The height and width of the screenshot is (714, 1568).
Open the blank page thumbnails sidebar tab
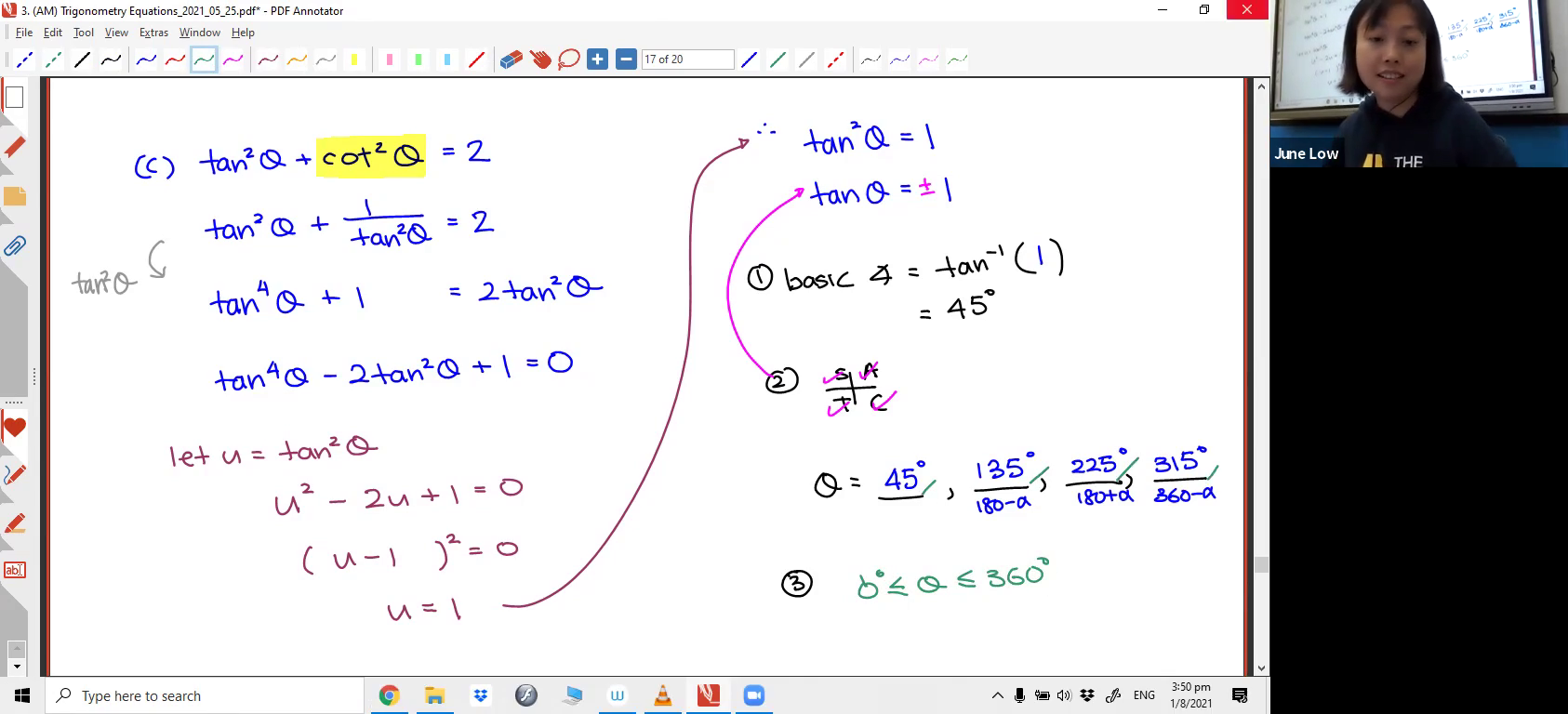(x=14, y=97)
